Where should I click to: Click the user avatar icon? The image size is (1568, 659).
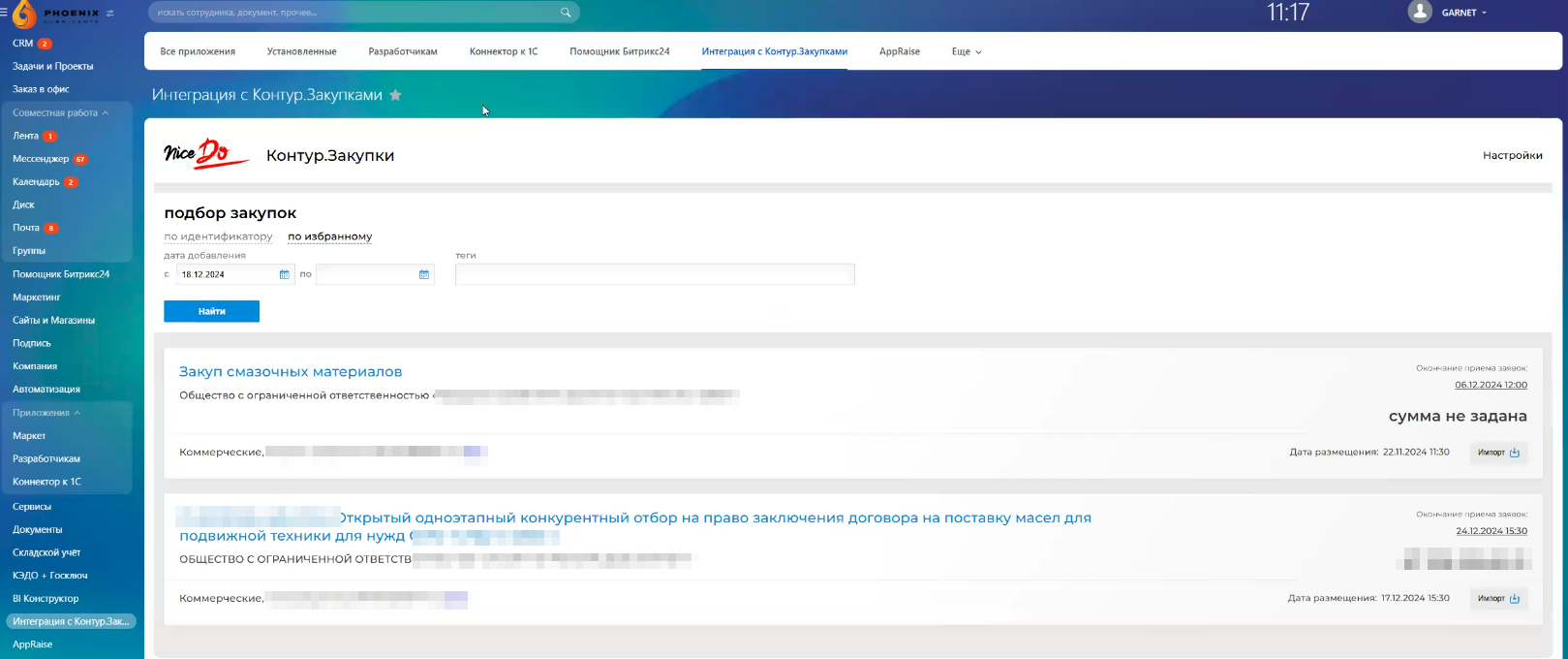(1420, 12)
